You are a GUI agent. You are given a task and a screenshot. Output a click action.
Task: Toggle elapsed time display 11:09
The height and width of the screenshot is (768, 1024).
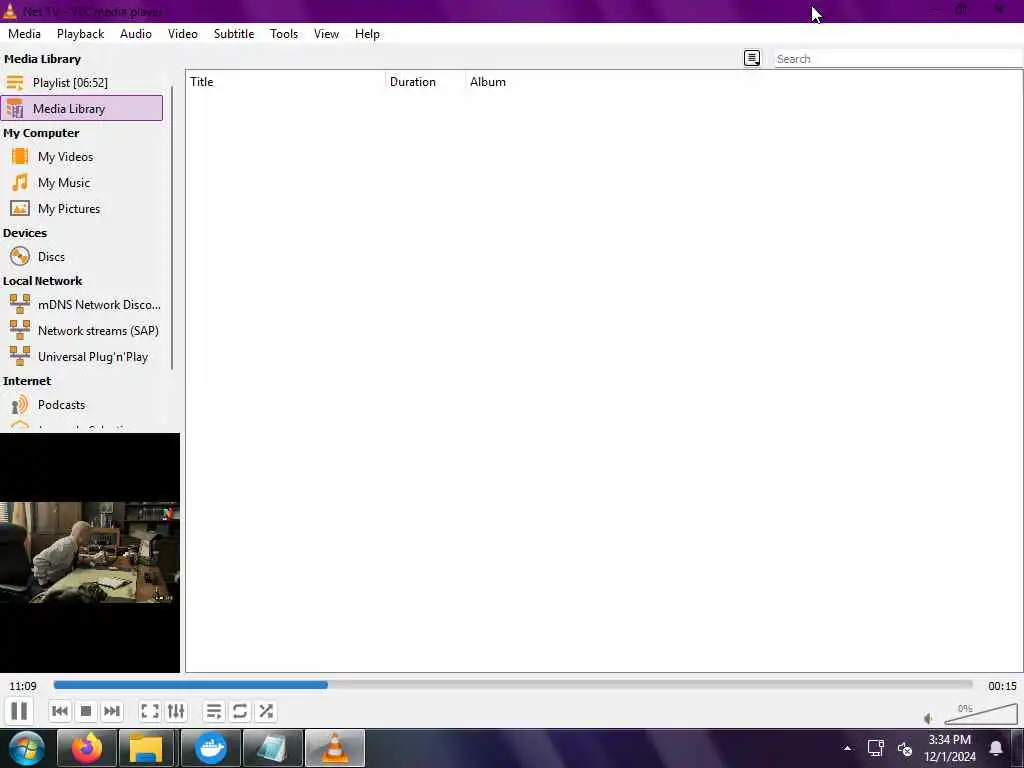[23, 686]
